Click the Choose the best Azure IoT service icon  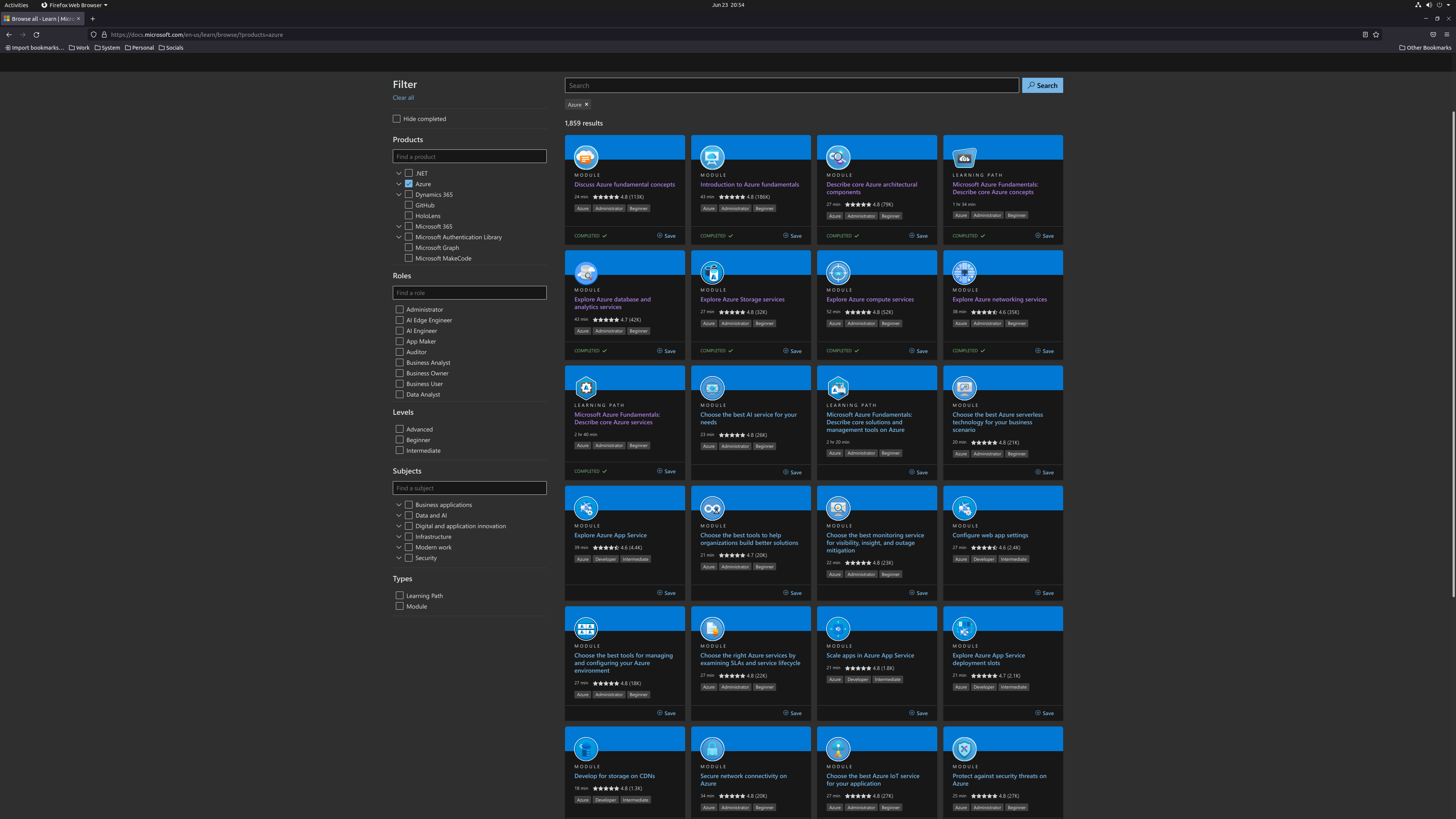tap(838, 750)
